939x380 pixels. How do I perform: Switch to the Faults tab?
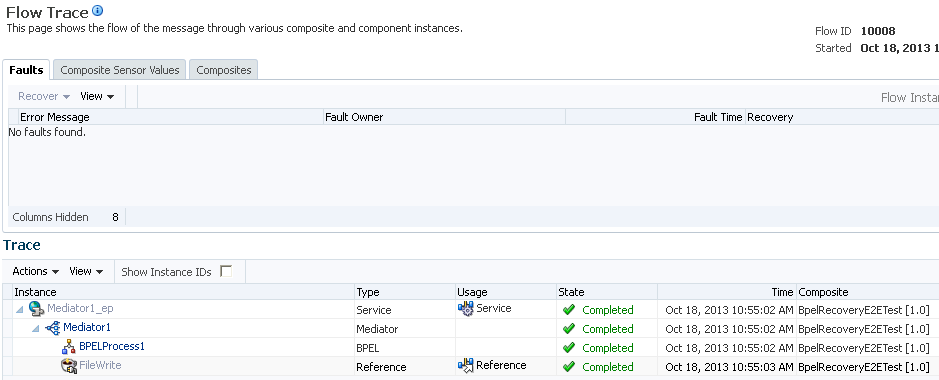click(x=26, y=70)
